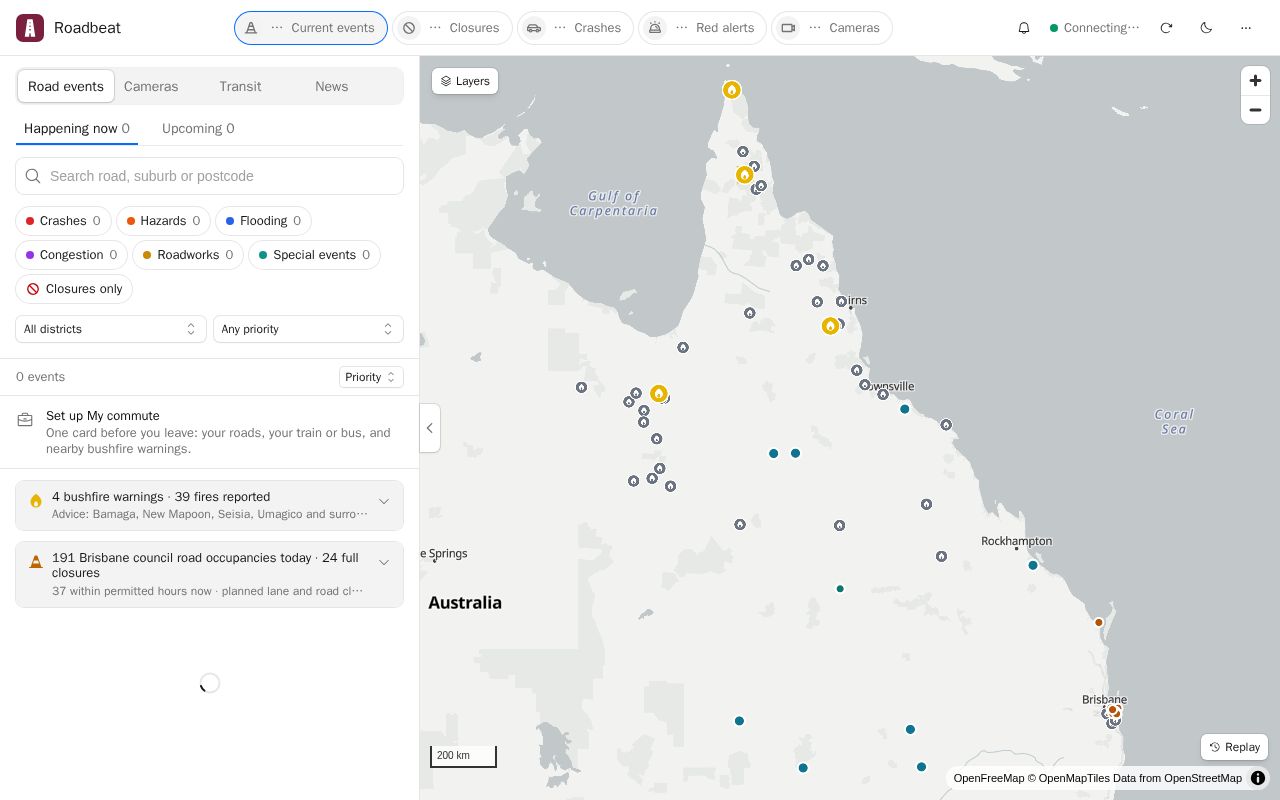Click the flame bushfire warnings icon

[x=36, y=501]
